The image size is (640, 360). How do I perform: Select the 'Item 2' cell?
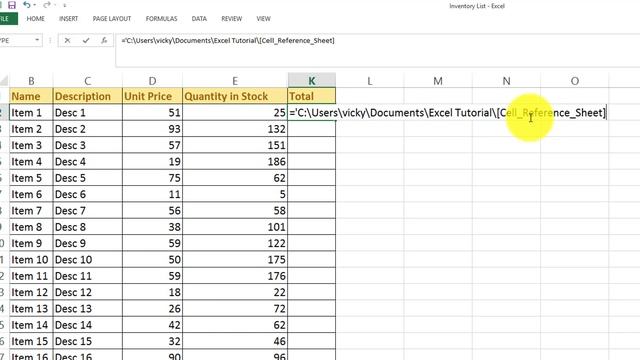31,129
